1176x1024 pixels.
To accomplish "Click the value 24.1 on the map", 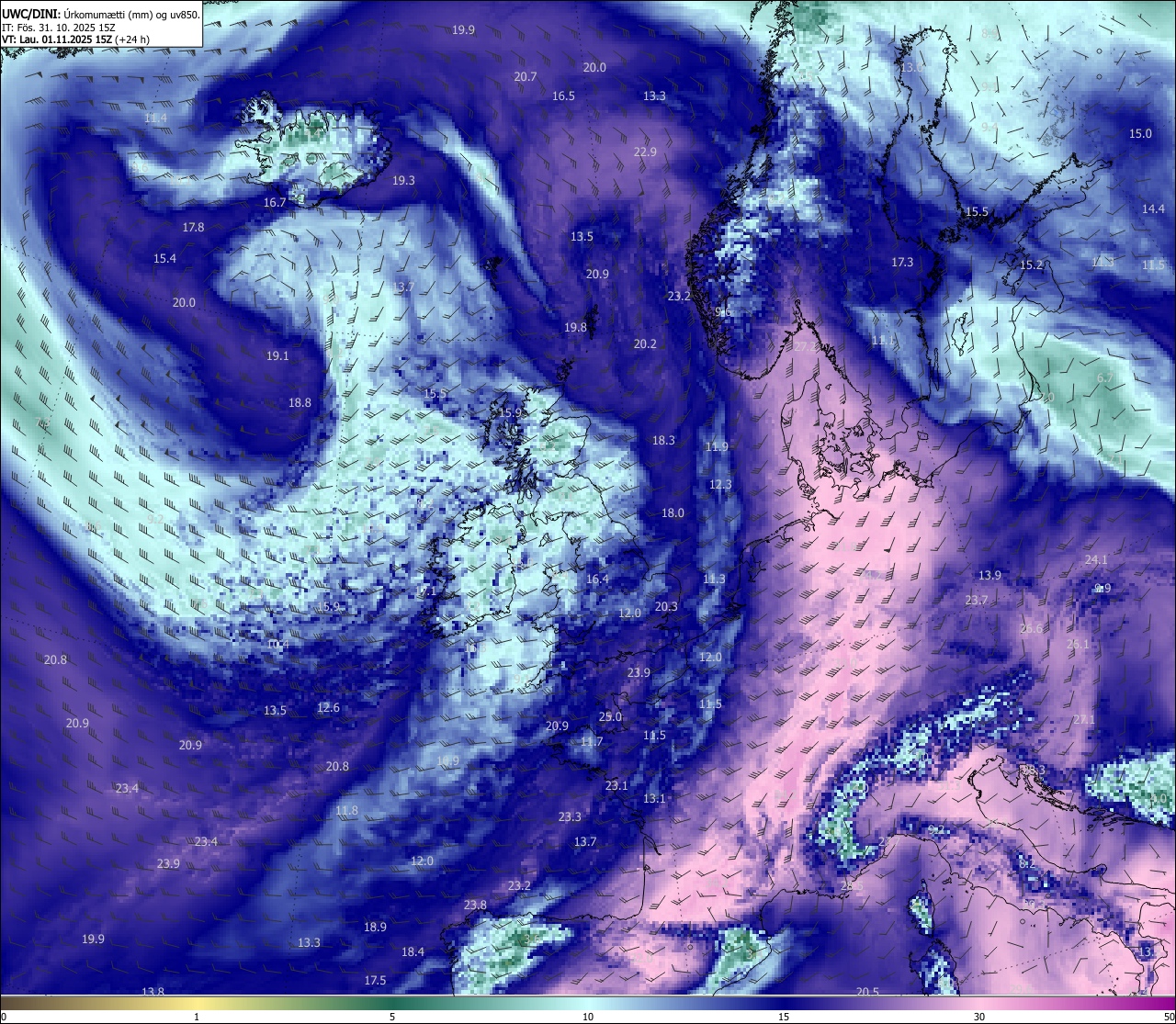I will click(x=1096, y=560).
